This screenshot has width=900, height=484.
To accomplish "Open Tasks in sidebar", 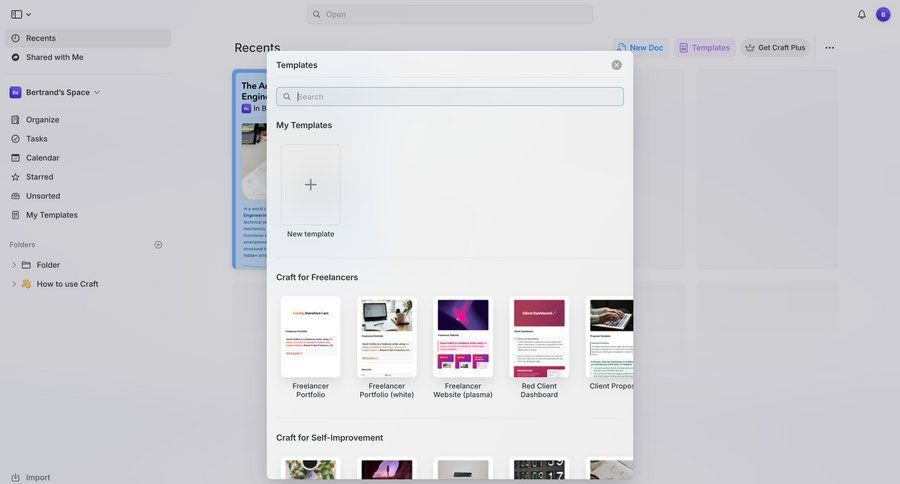I will [36, 138].
